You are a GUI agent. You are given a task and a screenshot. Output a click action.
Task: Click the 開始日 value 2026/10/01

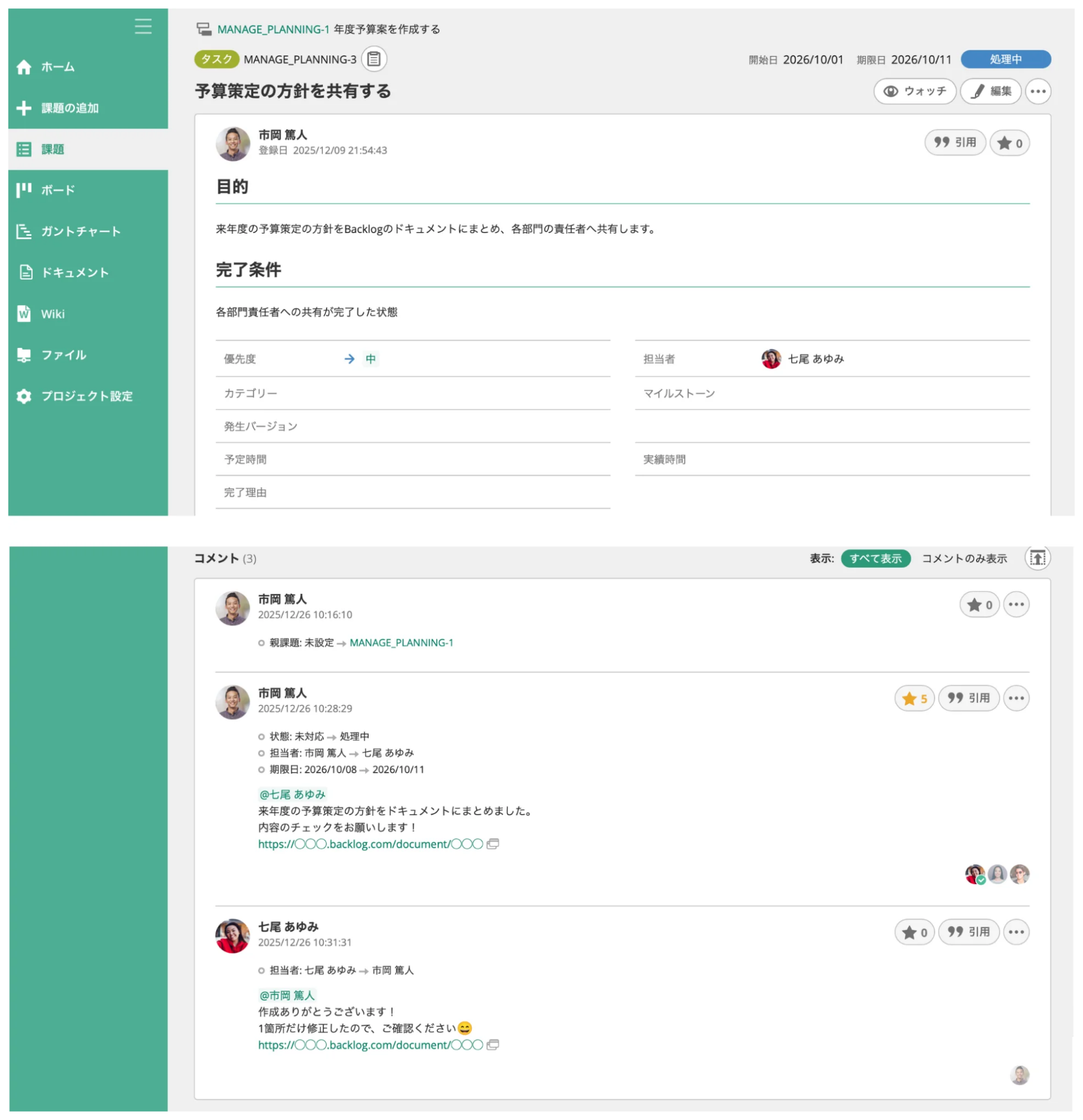coord(813,59)
